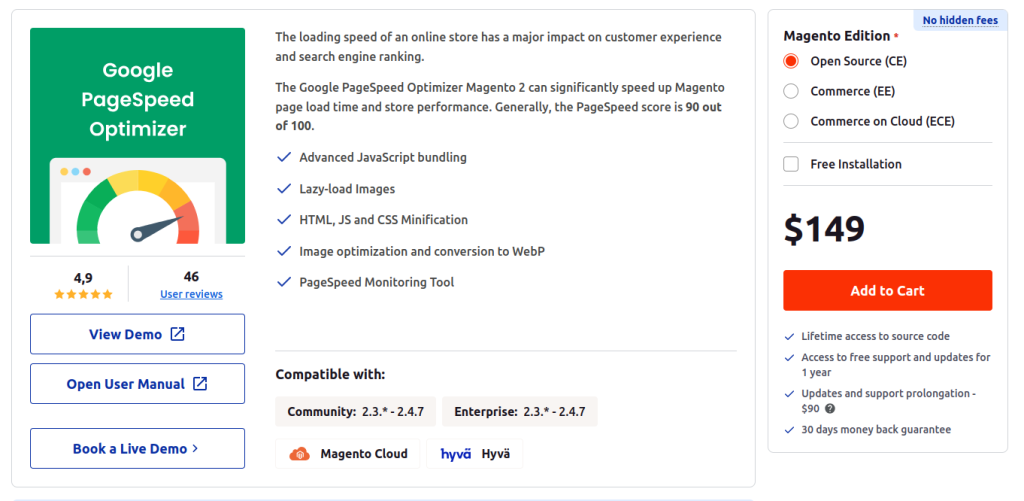Screen dimensions: 1024x501
Task: Click the Magento Cloud logo icon
Action: click(299, 454)
